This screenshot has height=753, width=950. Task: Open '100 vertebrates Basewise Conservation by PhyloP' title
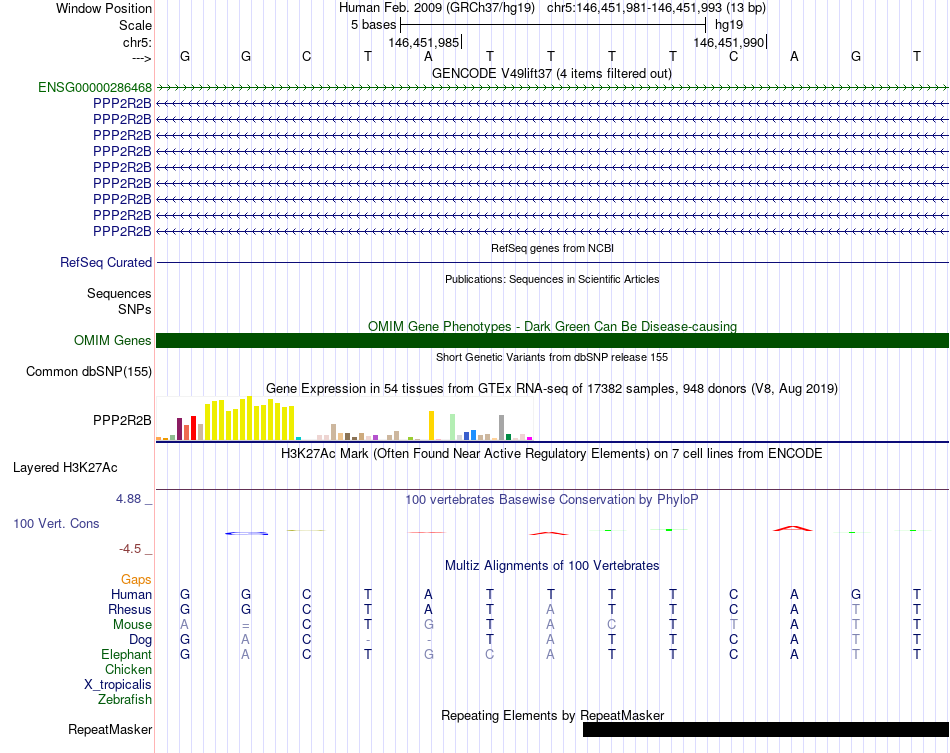pyautogui.click(x=552, y=500)
